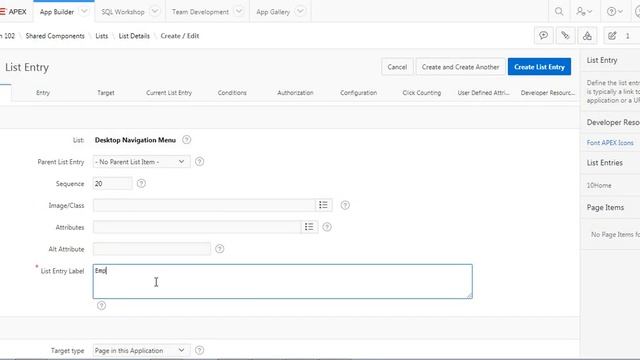Click the Alt Attribute input field
Screen dimensions: 640x360
point(151,249)
